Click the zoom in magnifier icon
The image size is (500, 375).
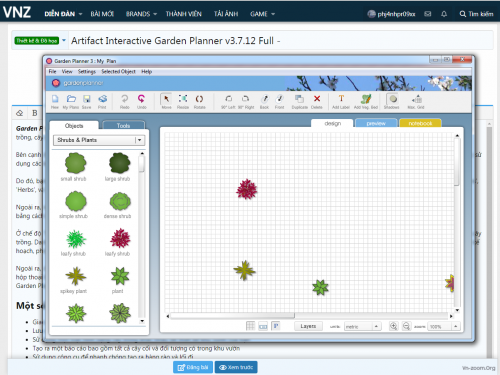click(x=394, y=326)
